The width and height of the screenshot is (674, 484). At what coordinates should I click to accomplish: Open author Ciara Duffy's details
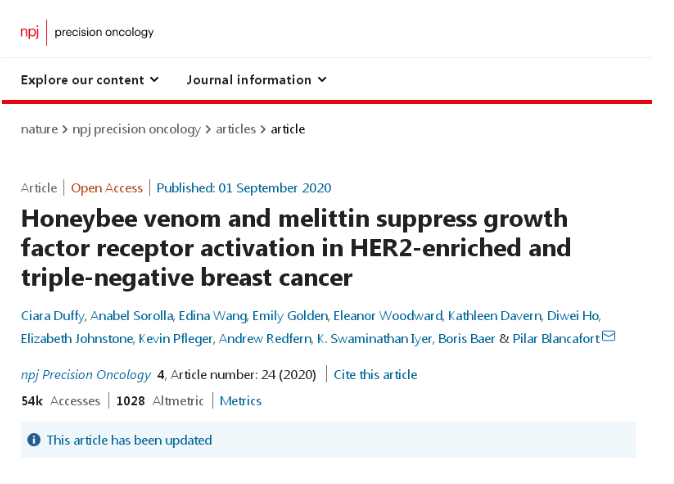(x=52, y=316)
